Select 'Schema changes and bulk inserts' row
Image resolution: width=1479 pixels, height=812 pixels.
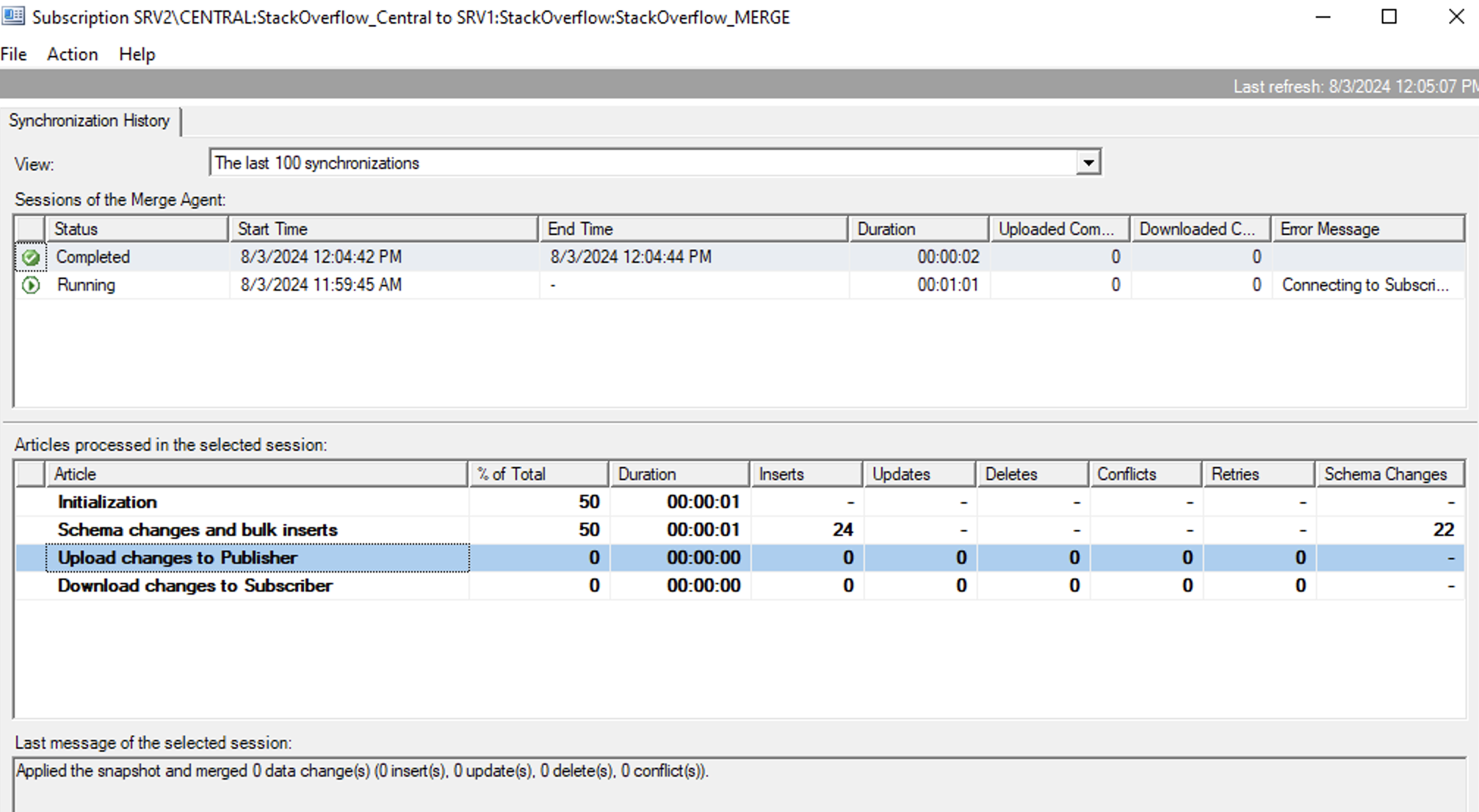pos(740,530)
